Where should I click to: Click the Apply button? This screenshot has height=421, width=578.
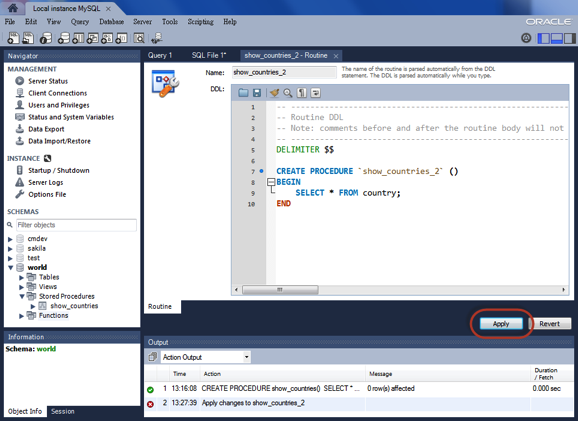(x=501, y=324)
